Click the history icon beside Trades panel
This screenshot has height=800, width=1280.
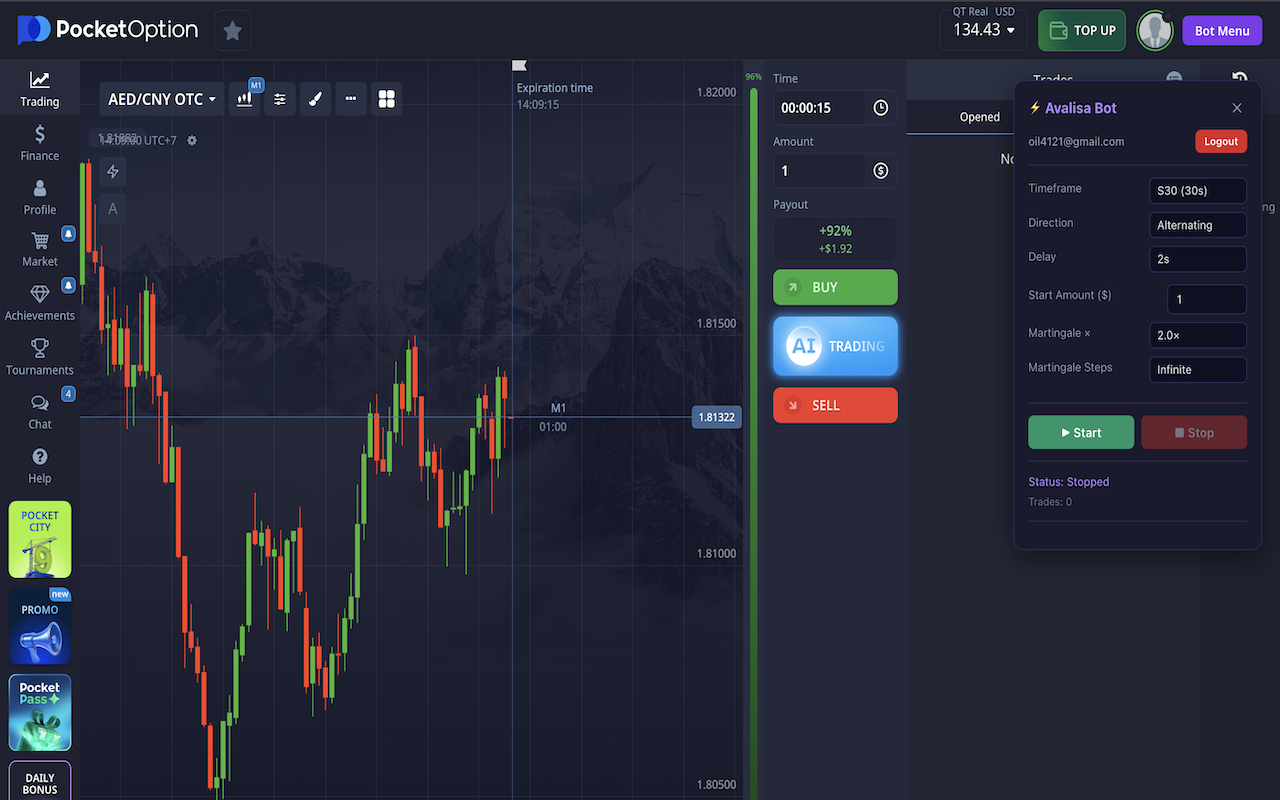1240,80
